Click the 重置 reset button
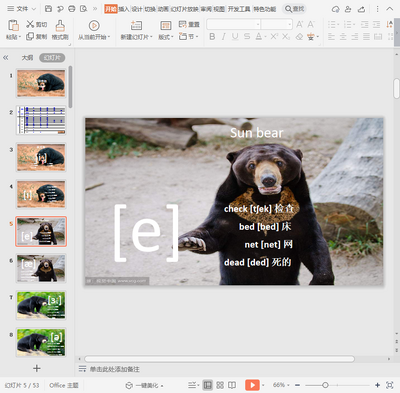The width and height of the screenshot is (400, 393). (x=189, y=24)
